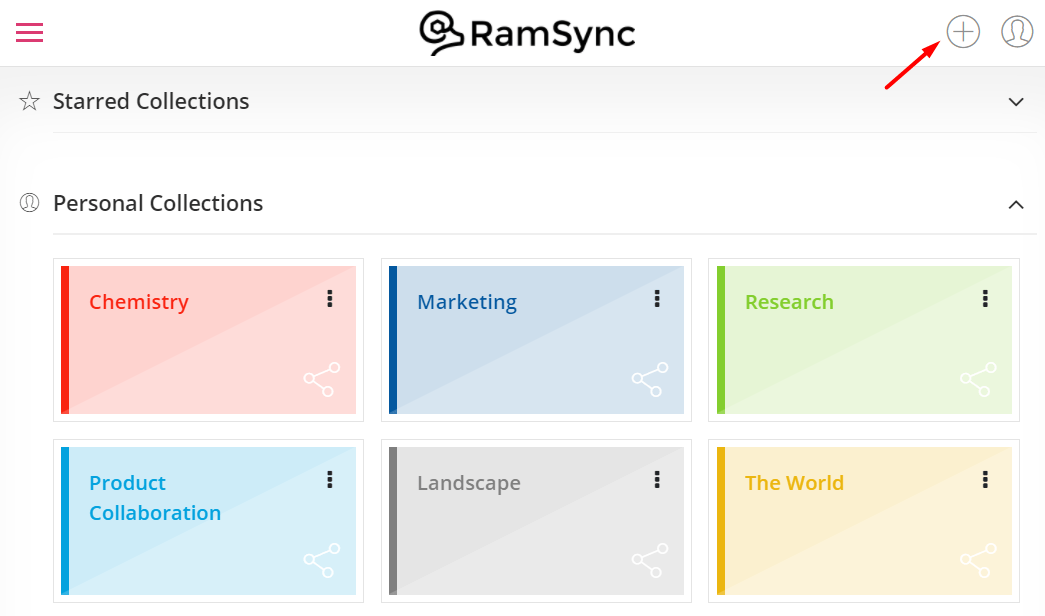Open the hamburger navigation menu
The width and height of the screenshot is (1045, 616).
29,32
